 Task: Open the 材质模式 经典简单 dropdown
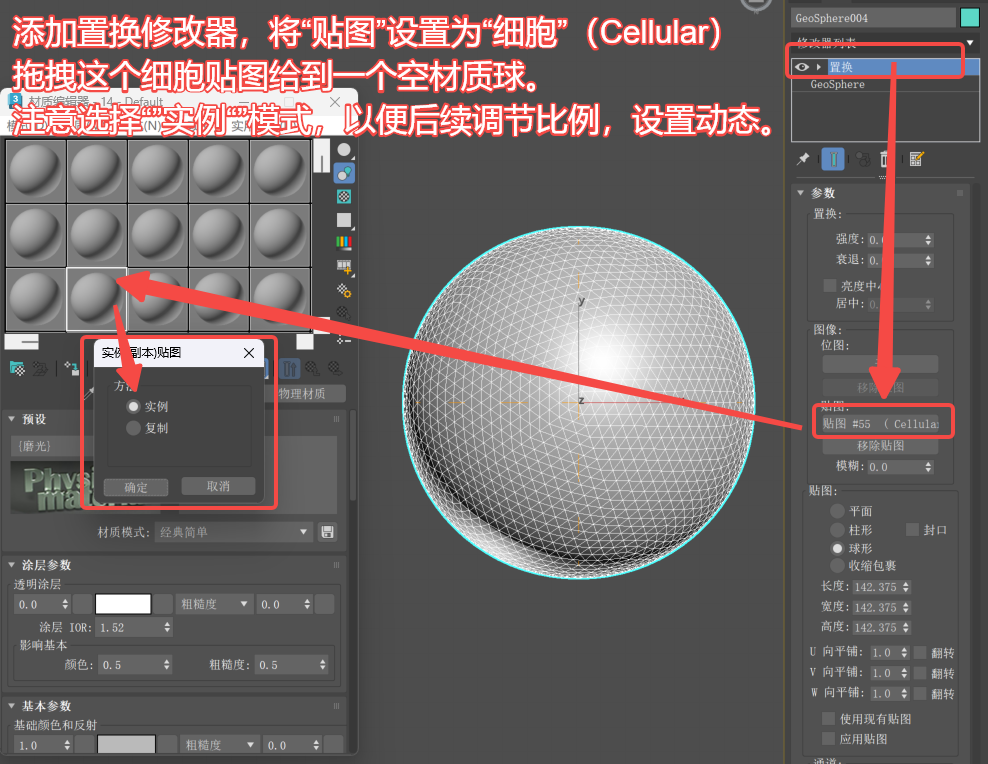[x=235, y=532]
